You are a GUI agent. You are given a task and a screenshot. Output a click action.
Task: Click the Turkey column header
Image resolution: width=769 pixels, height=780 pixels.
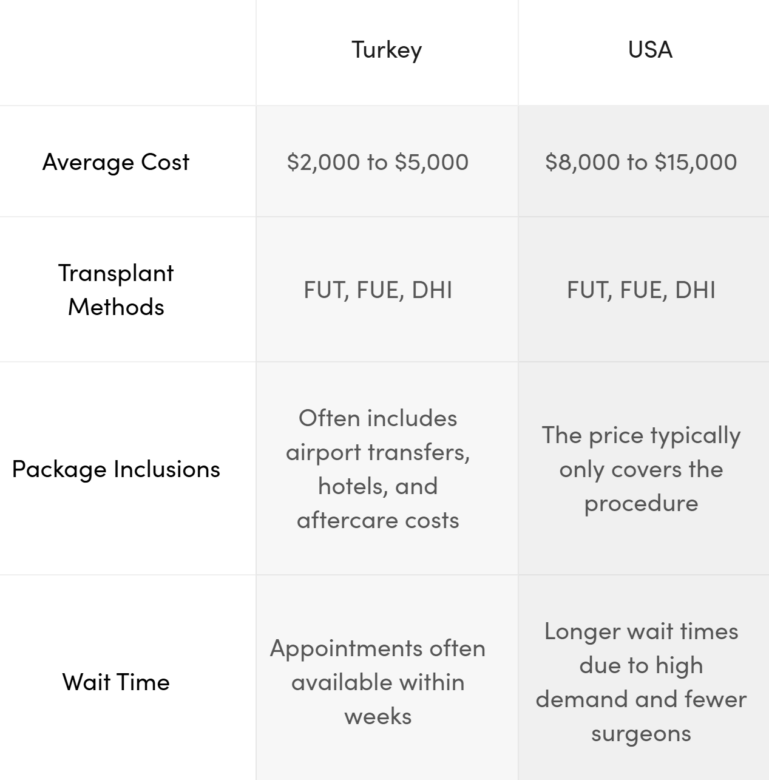[386, 50]
